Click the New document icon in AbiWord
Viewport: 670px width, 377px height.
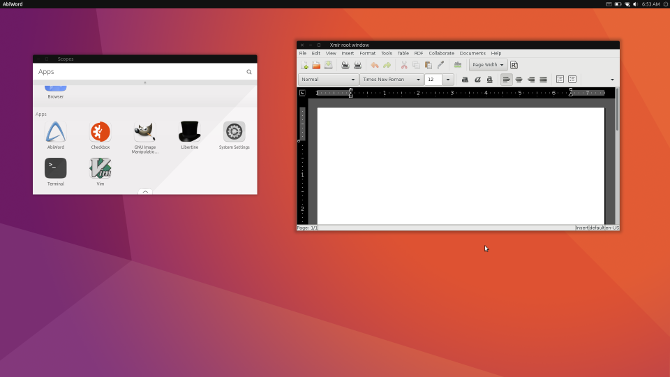pyautogui.click(x=305, y=65)
